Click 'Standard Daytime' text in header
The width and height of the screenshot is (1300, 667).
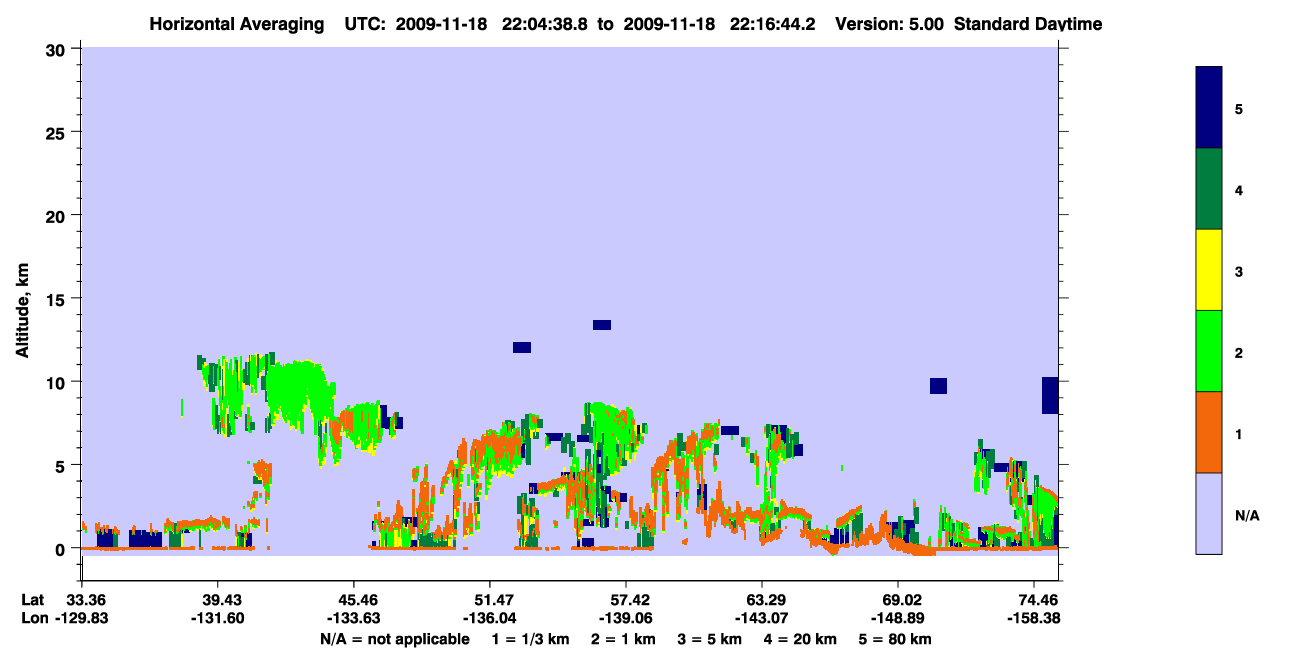(1028, 23)
